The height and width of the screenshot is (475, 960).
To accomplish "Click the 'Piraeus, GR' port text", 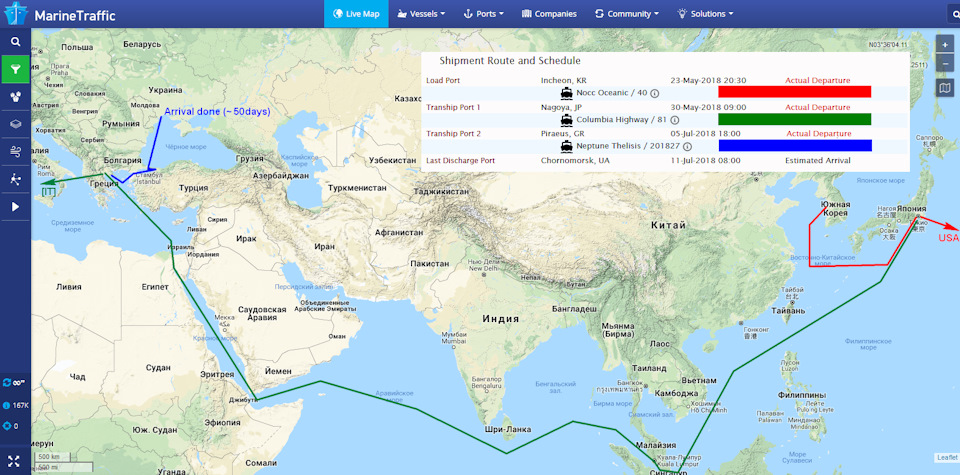I will coord(563,133).
